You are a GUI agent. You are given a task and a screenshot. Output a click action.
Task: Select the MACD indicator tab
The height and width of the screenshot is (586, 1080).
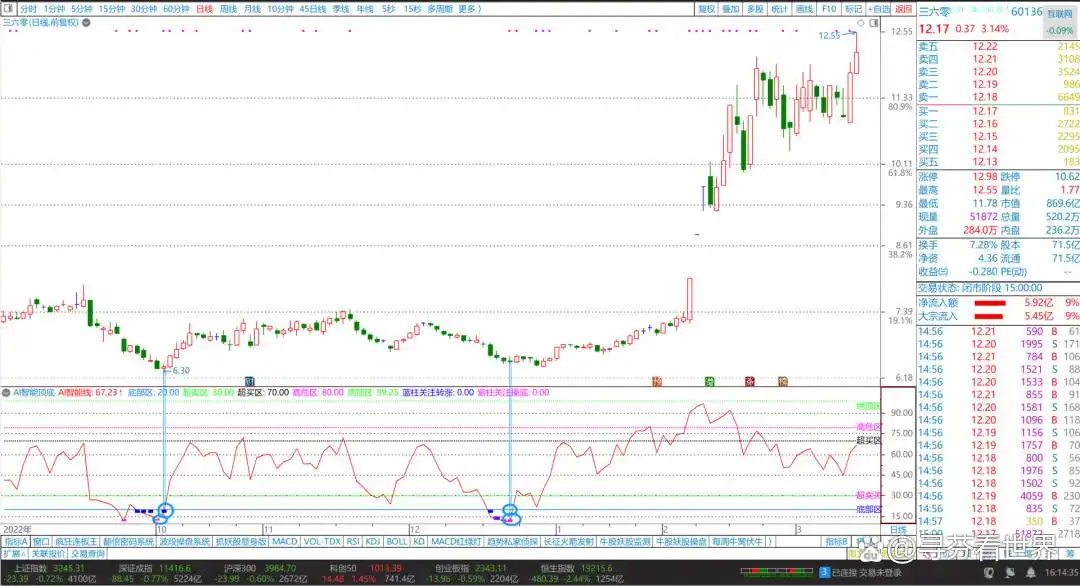pyautogui.click(x=285, y=541)
